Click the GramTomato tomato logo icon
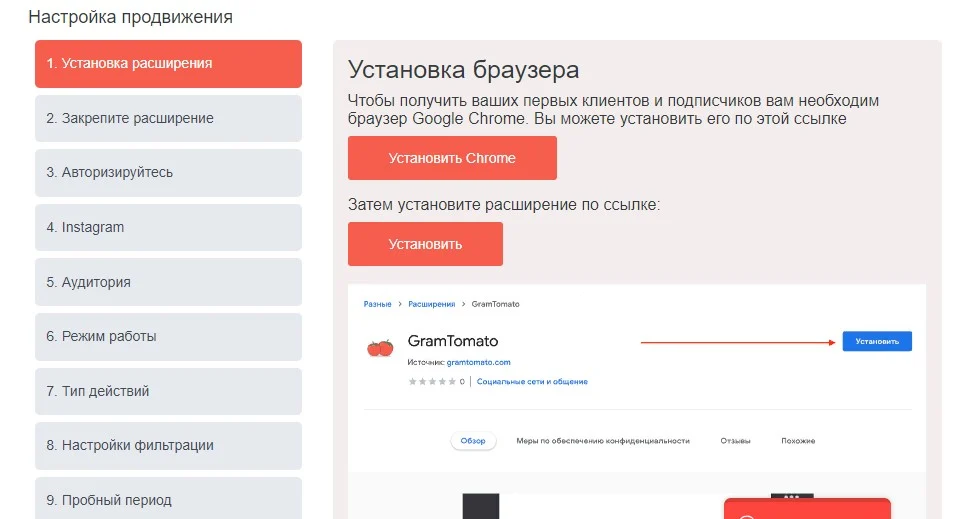The width and height of the screenshot is (963, 519). (380, 348)
